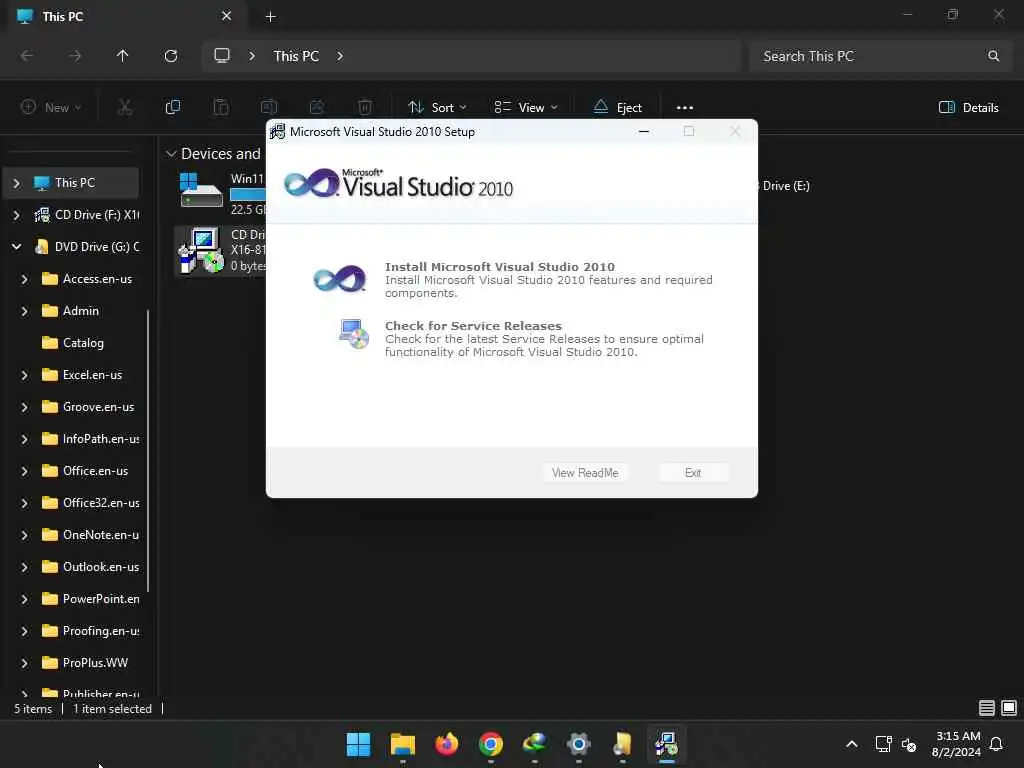The width and height of the screenshot is (1024, 768).
Task: Expand This PC in navigation pane
Action: click(17, 183)
